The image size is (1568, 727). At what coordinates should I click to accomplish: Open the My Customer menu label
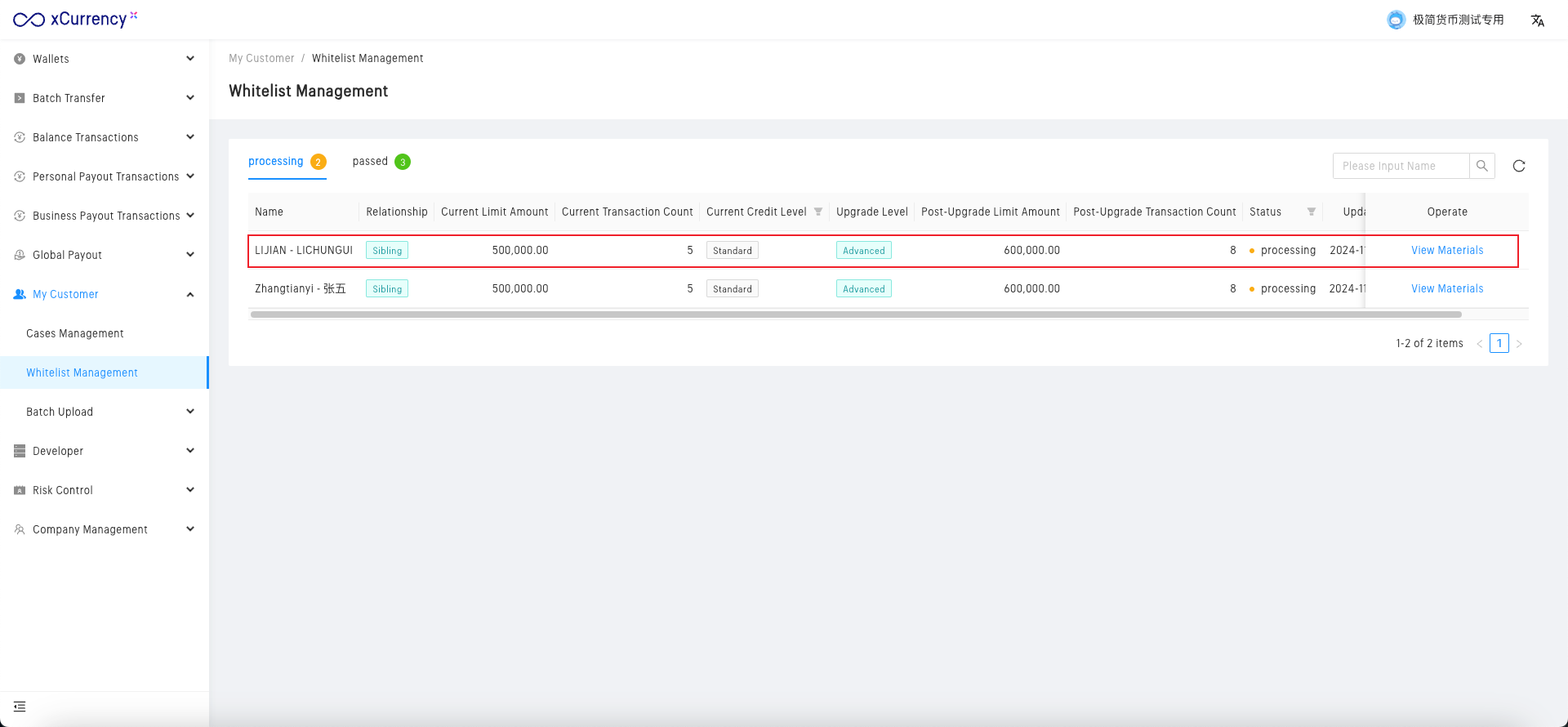[65, 294]
